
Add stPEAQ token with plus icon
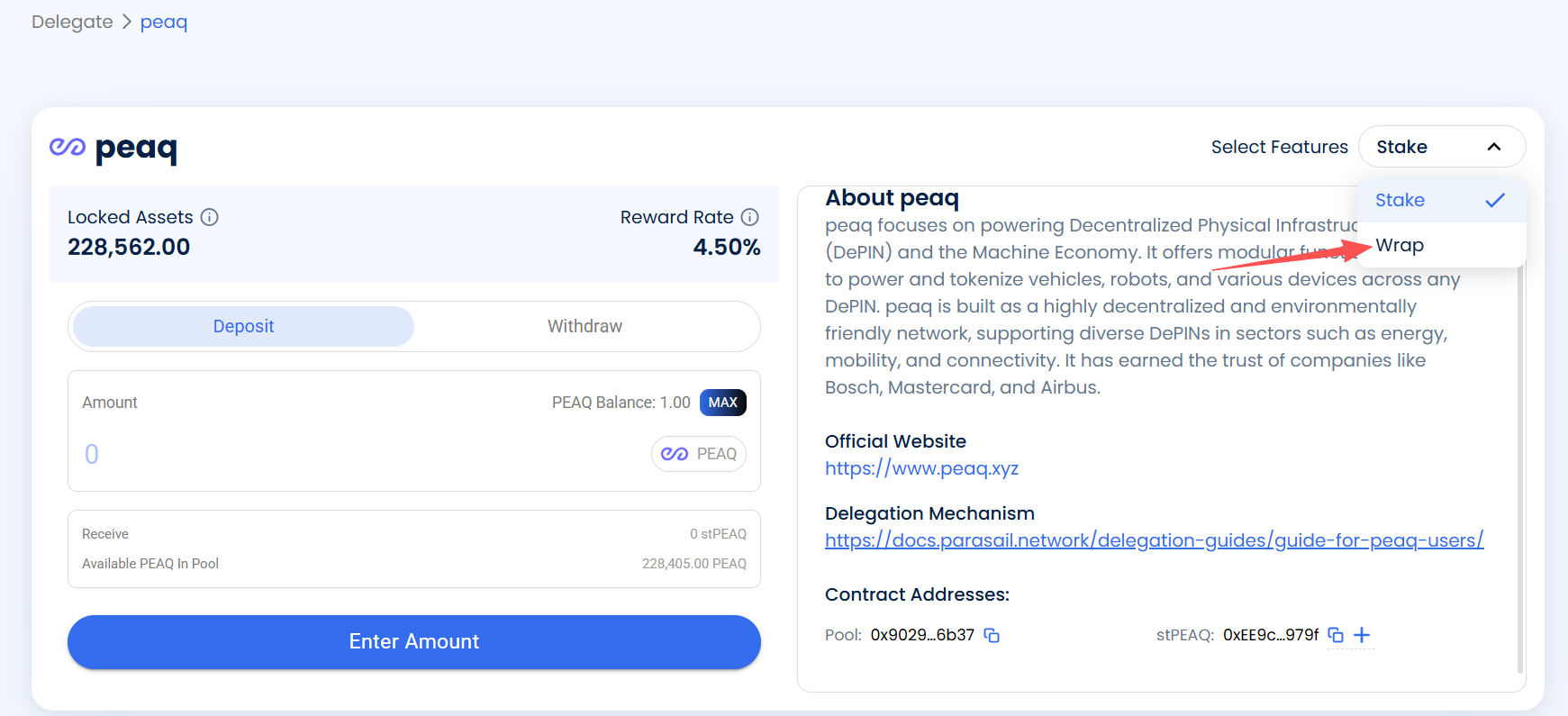pos(1362,635)
